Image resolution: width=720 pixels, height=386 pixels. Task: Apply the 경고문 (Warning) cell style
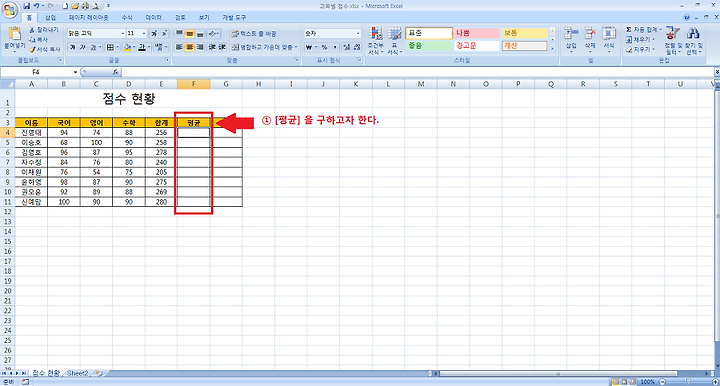point(477,46)
